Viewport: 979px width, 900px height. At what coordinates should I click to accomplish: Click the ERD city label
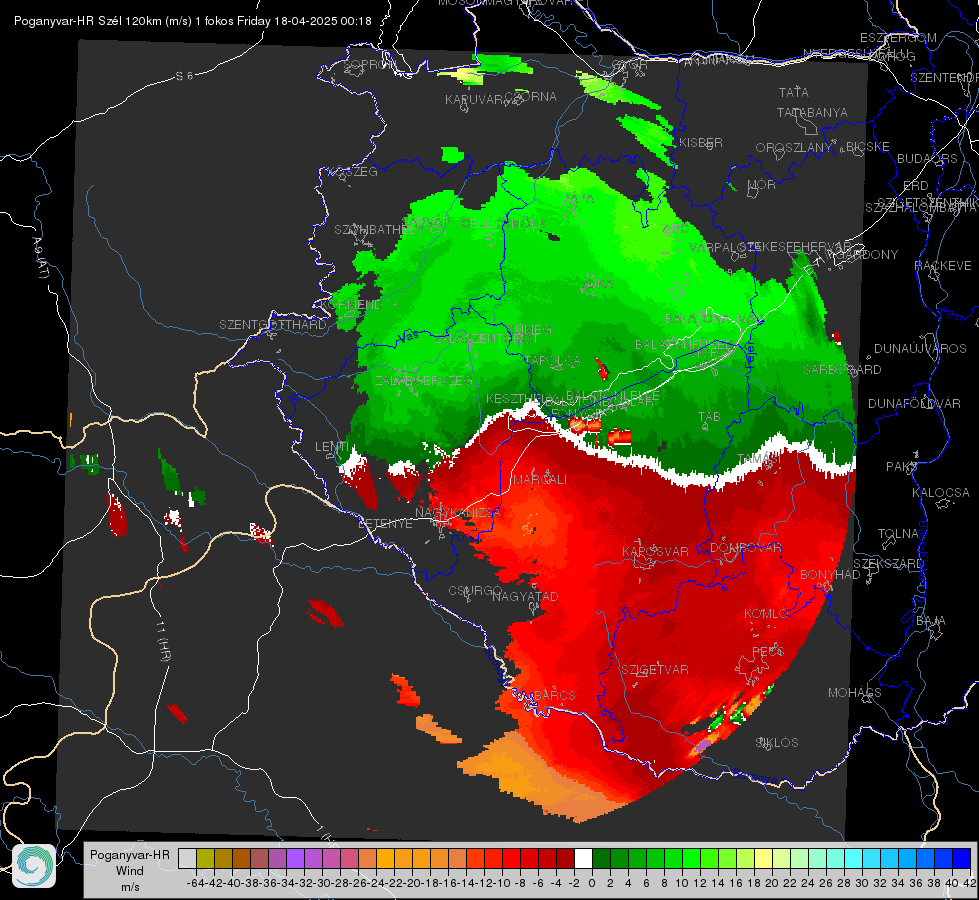[x=916, y=186]
